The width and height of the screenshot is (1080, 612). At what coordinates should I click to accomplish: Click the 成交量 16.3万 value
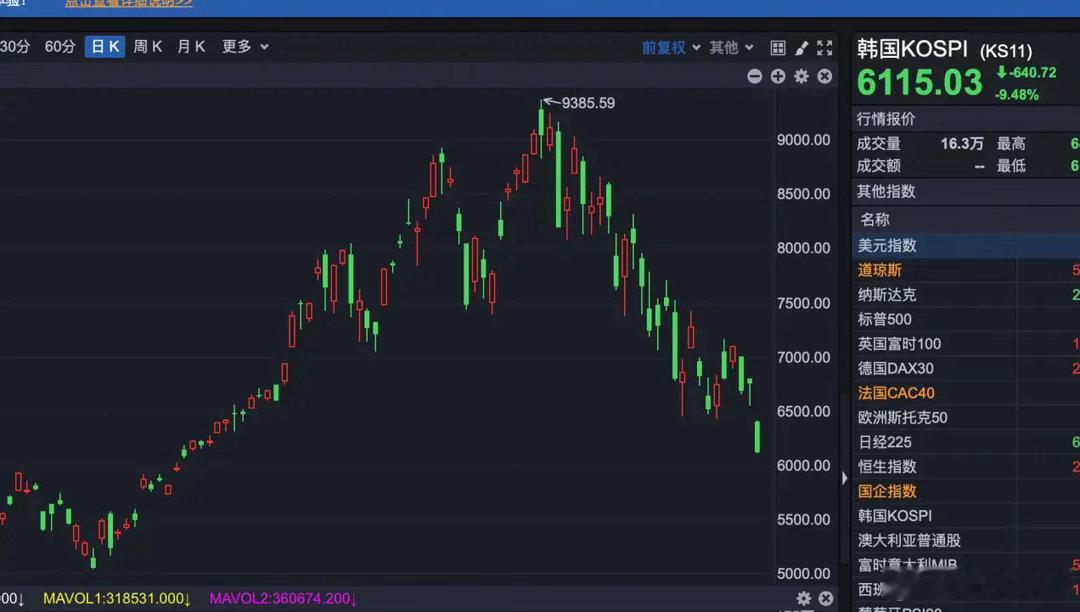click(x=962, y=144)
